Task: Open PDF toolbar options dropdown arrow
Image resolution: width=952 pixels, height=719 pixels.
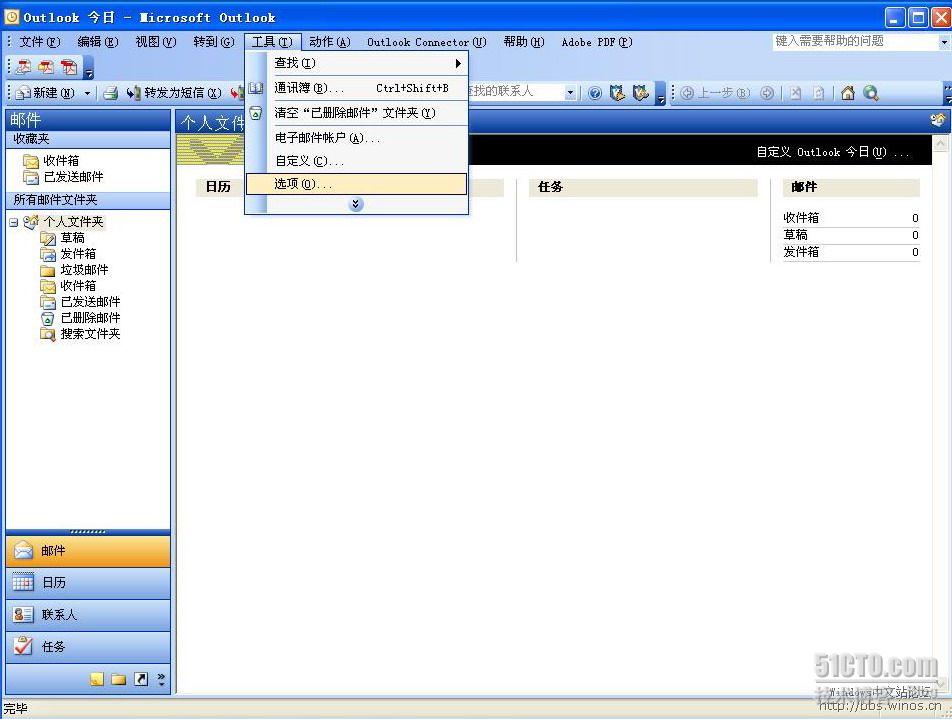Action: point(89,69)
